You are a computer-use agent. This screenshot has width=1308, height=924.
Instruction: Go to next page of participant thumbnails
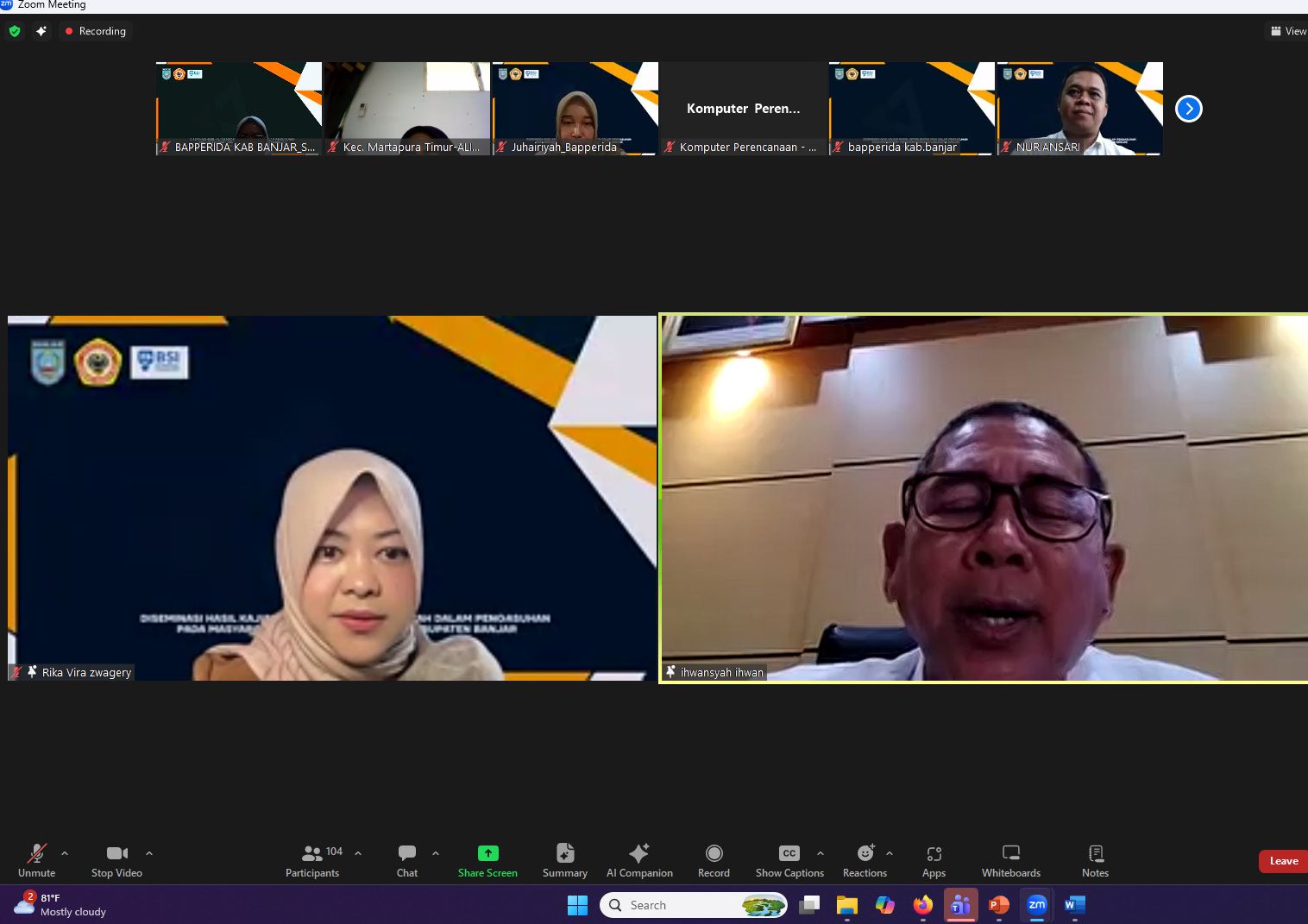pyautogui.click(x=1189, y=109)
